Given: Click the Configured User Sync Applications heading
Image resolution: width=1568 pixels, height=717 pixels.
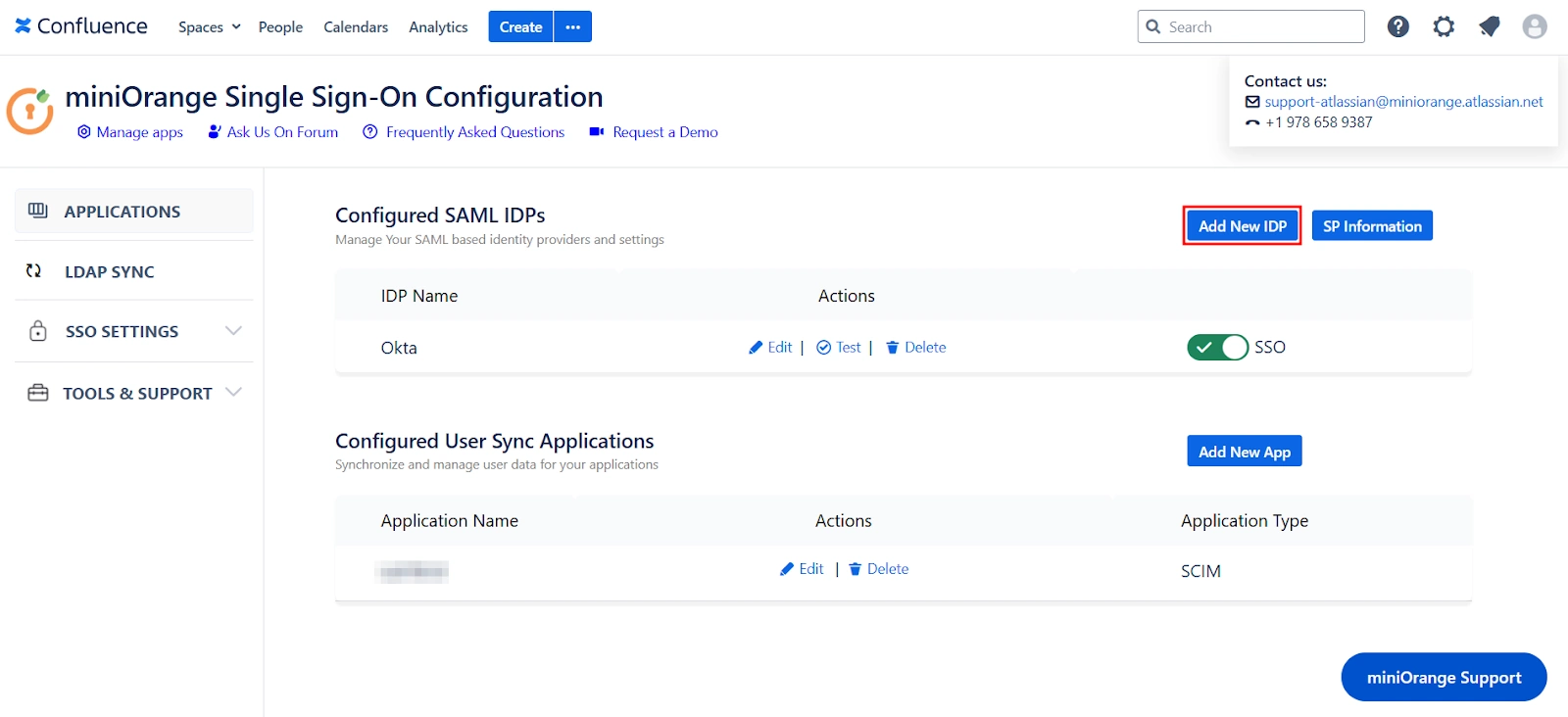Looking at the screenshot, I should (494, 441).
